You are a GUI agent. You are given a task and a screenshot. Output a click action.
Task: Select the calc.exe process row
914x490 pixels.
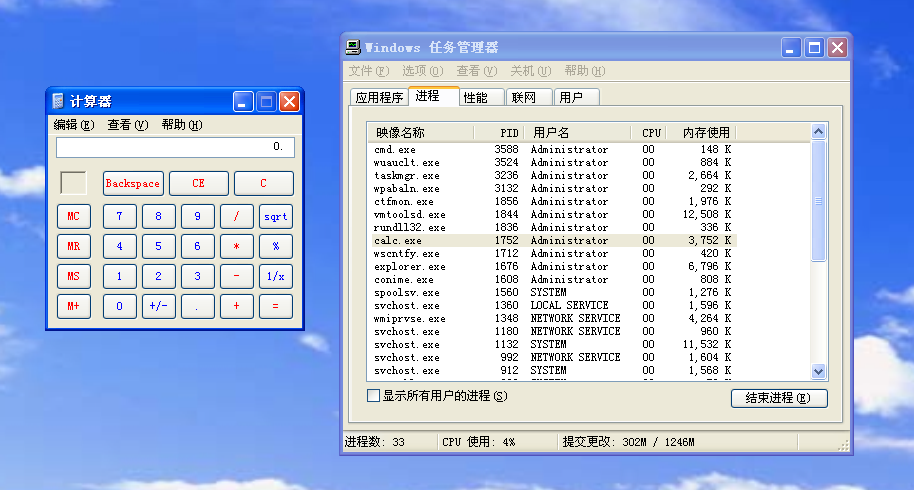coord(553,241)
